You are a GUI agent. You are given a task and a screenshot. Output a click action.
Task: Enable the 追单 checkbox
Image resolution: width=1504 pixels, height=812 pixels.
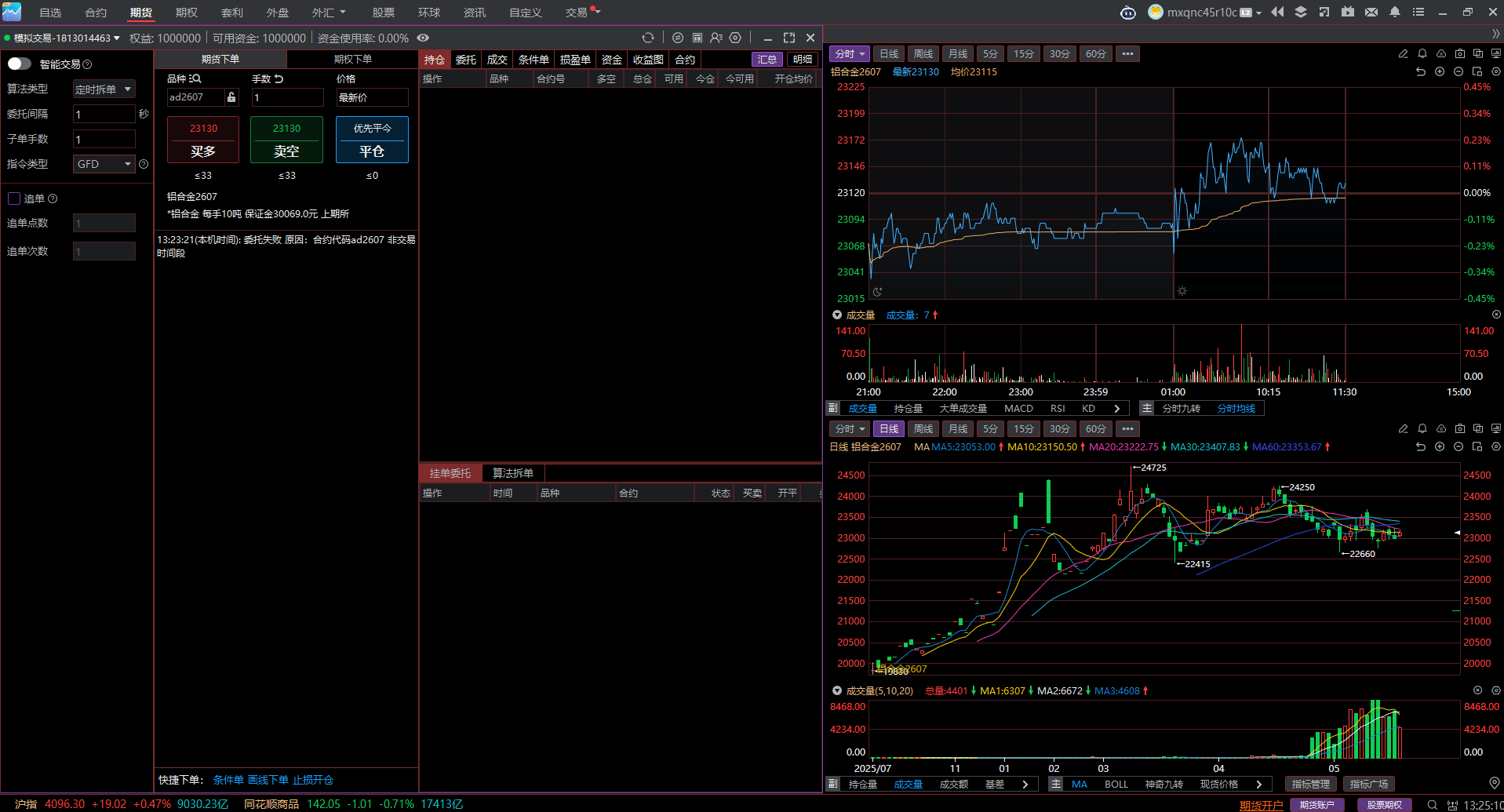pyautogui.click(x=14, y=198)
